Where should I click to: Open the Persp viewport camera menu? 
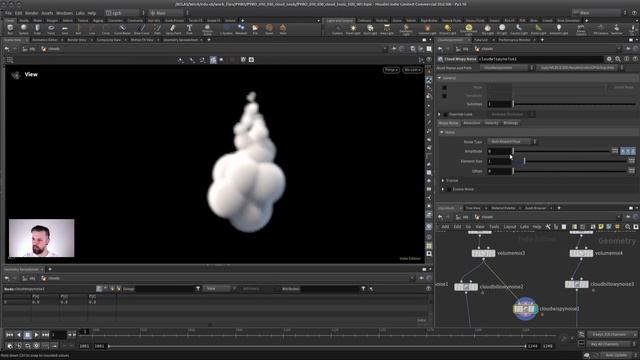pyautogui.click(x=391, y=70)
